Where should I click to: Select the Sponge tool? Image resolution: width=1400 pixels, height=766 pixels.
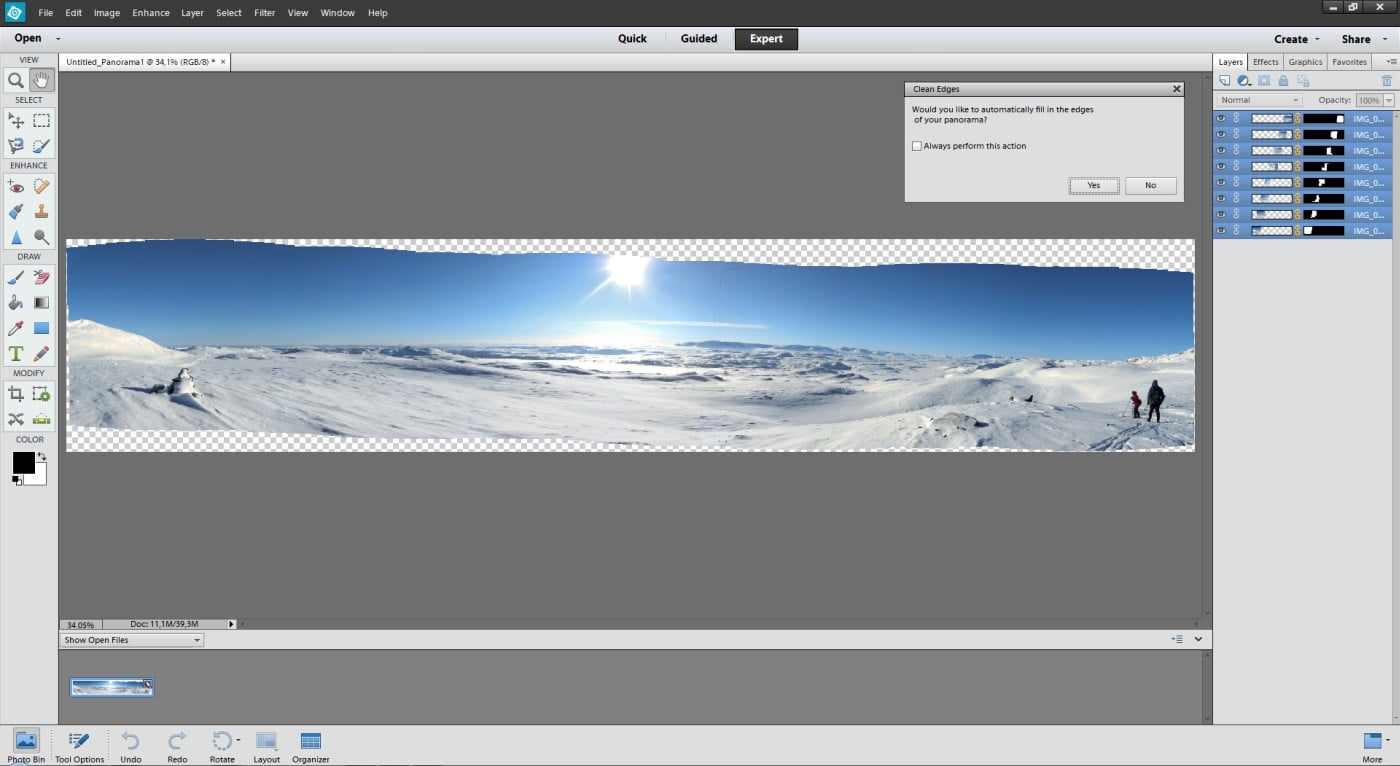(41, 237)
